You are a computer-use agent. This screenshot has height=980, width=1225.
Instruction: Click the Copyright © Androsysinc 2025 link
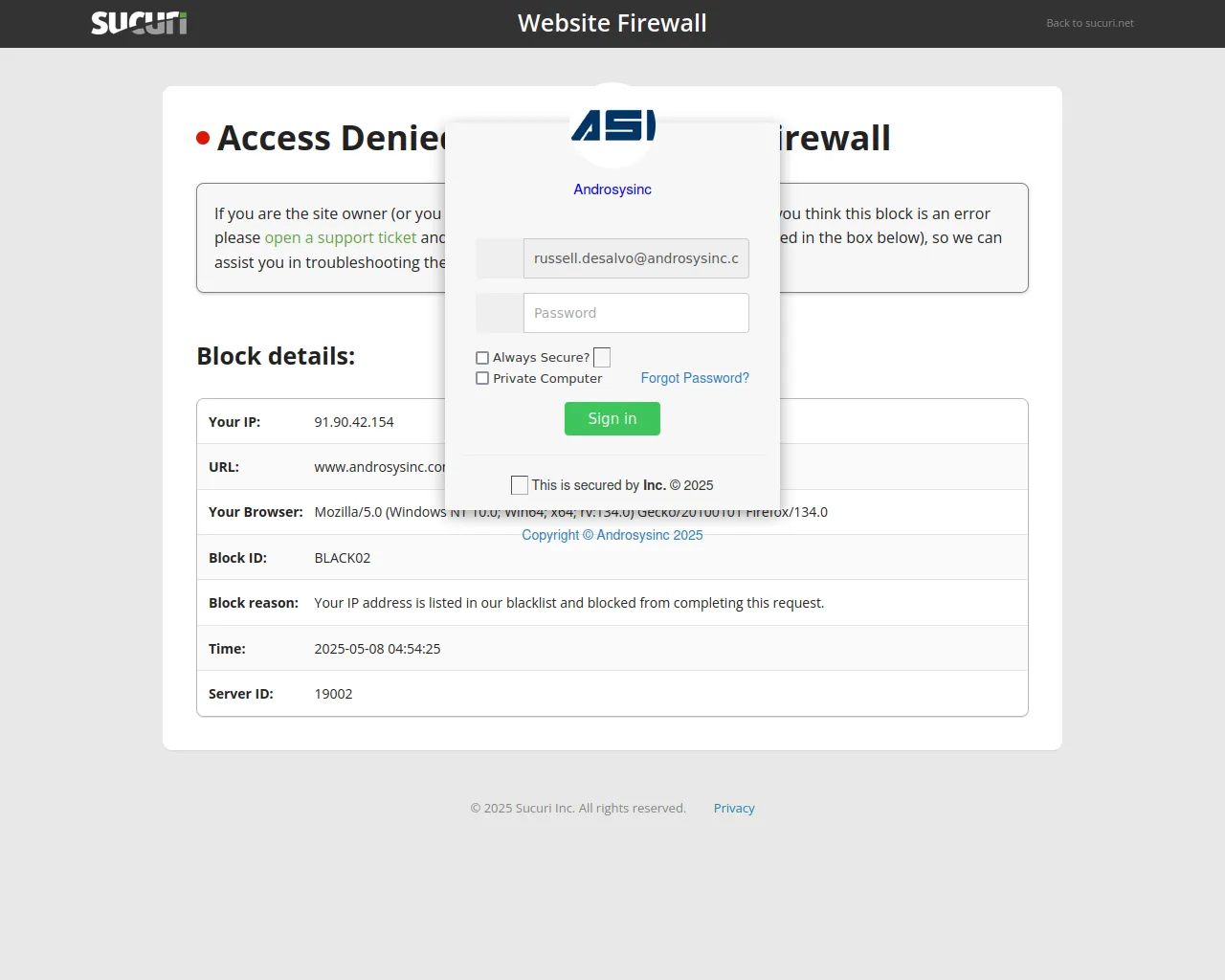[612, 535]
